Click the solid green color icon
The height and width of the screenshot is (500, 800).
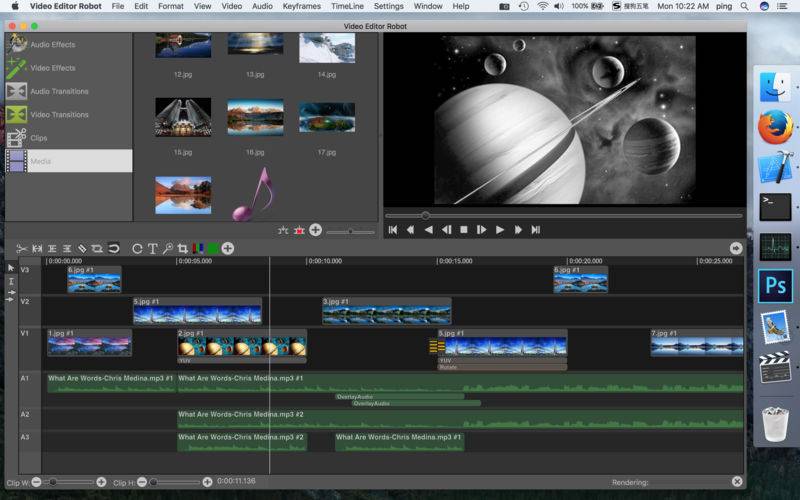212,248
